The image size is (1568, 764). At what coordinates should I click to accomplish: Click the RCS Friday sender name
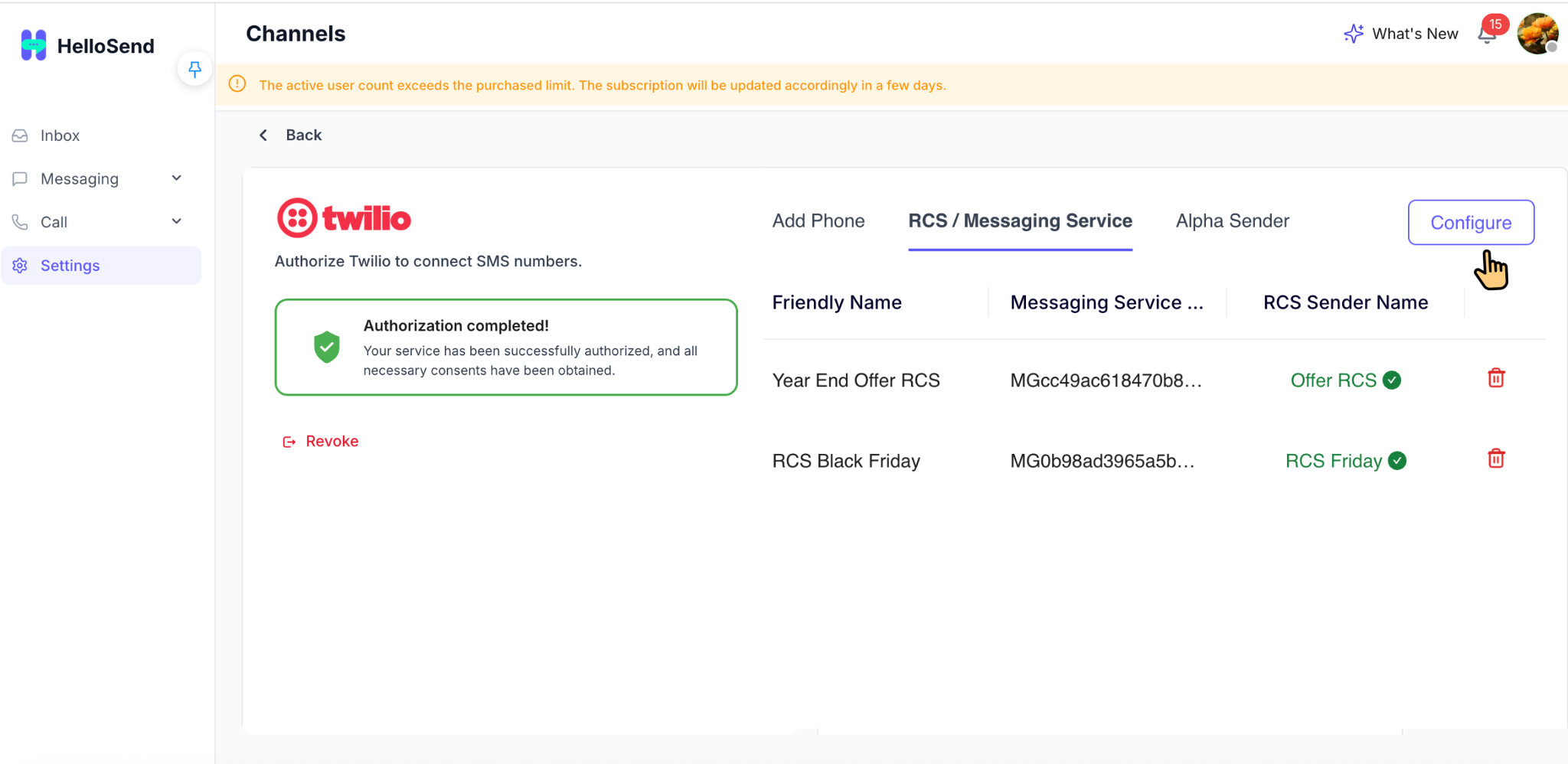pyautogui.click(x=1334, y=461)
